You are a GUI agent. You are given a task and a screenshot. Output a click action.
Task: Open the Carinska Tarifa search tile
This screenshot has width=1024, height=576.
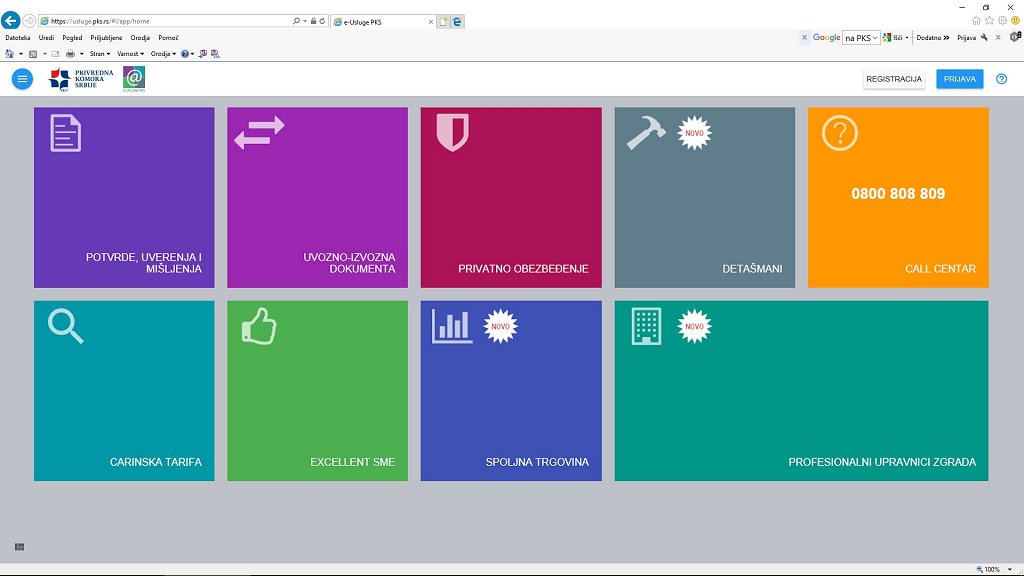124,391
